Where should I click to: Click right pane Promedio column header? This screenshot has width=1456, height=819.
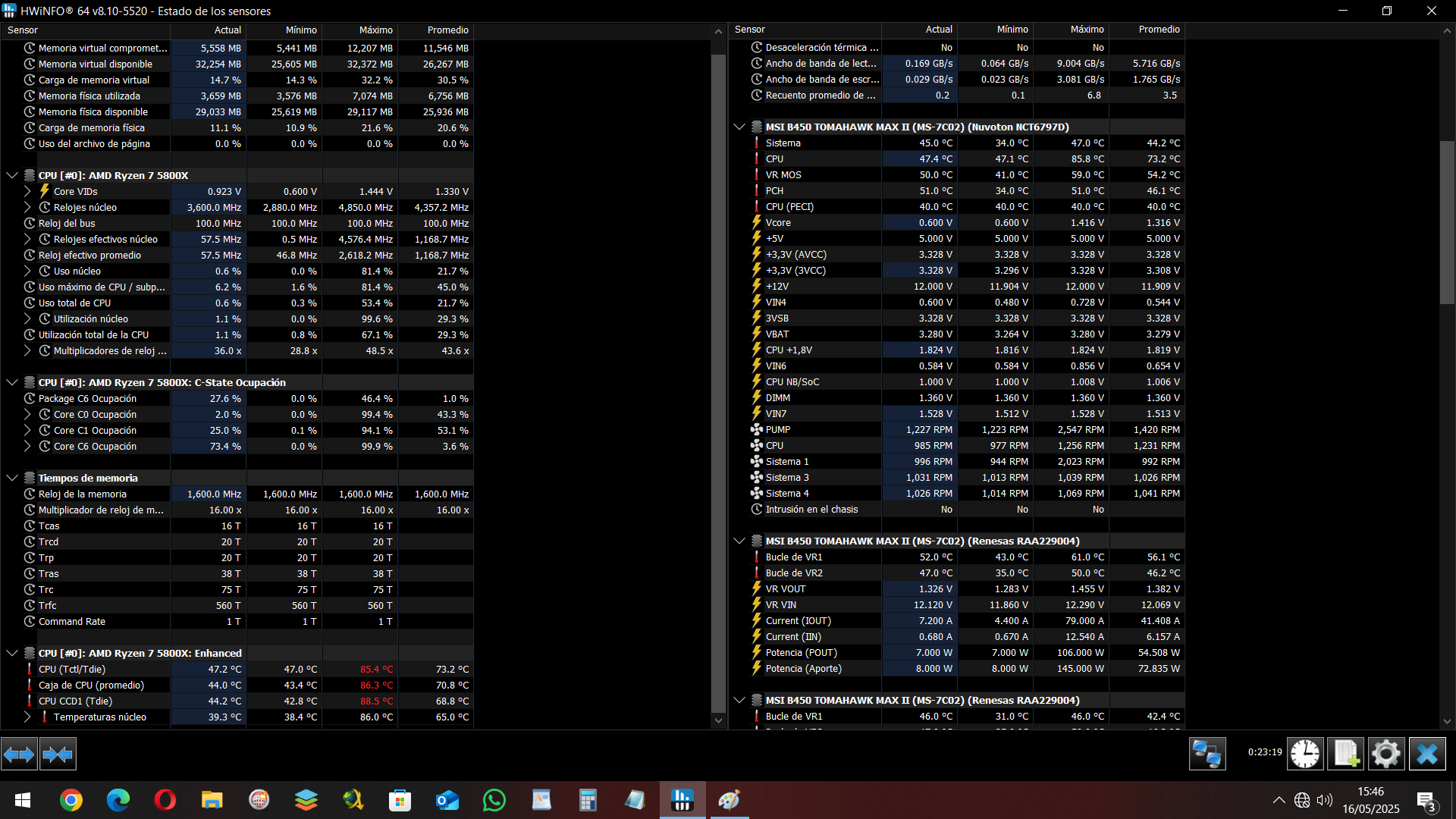[1147, 30]
